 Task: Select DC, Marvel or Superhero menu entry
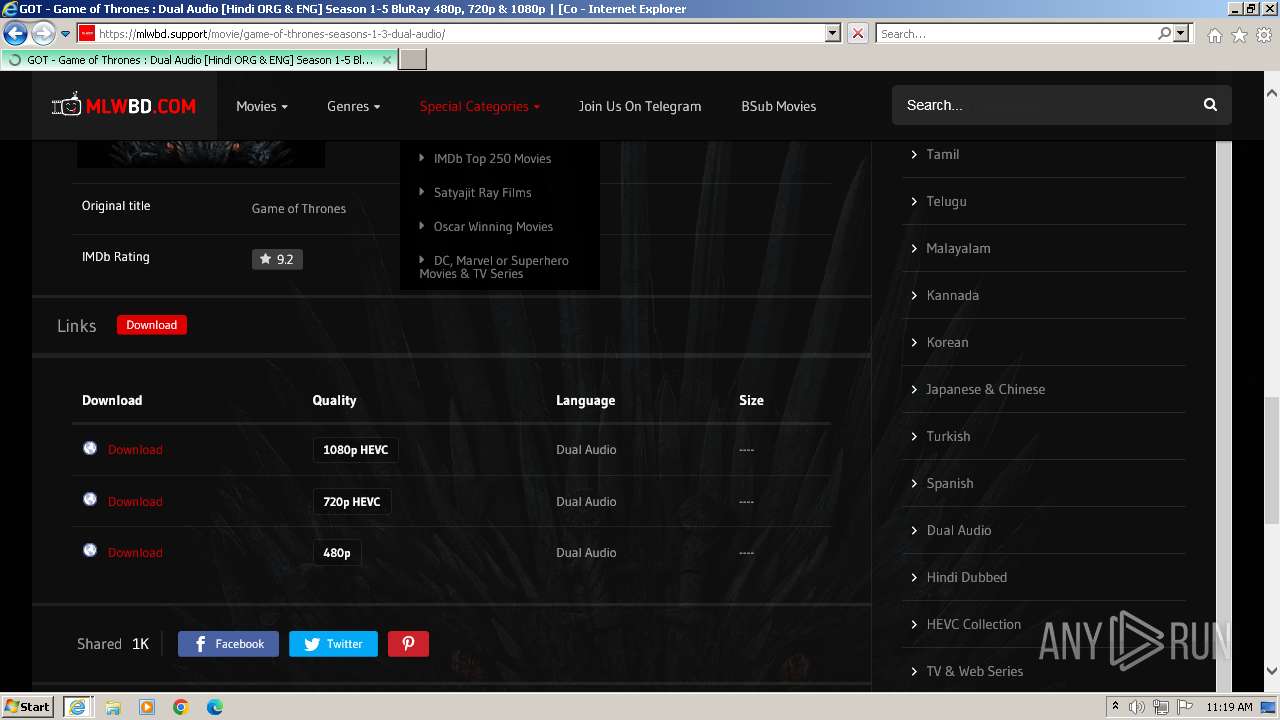click(494, 267)
